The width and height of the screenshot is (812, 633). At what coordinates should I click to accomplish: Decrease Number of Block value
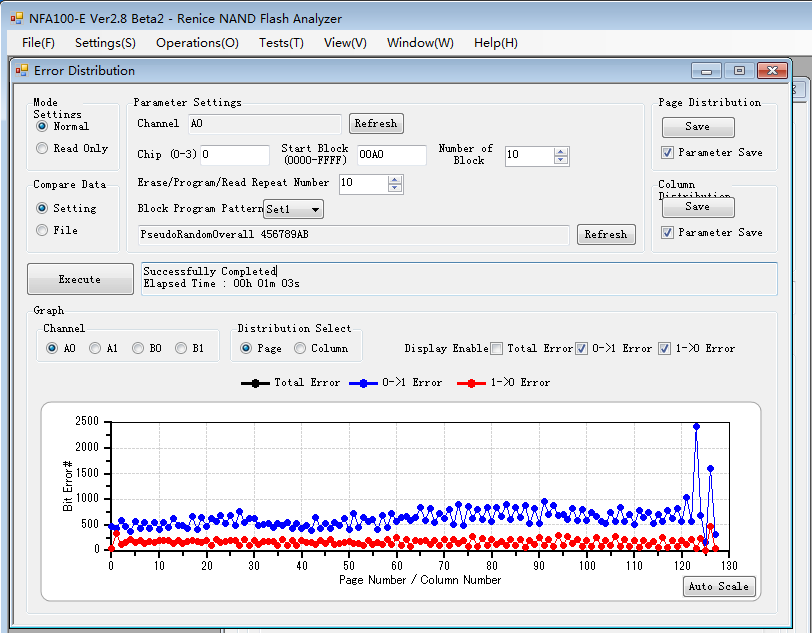click(x=561, y=161)
